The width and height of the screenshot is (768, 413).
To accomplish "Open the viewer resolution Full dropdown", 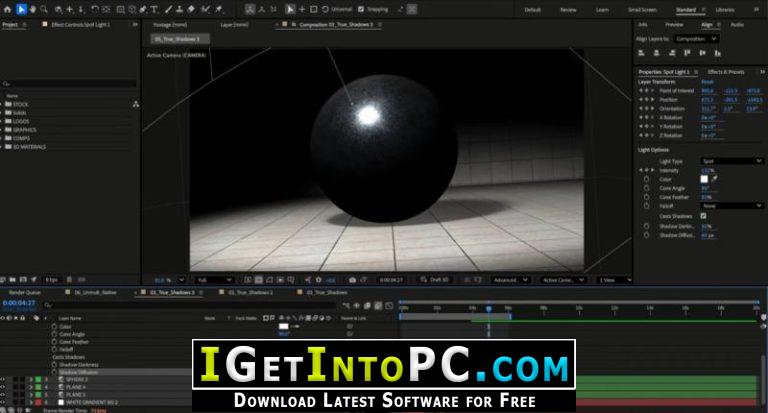I will click(214, 280).
